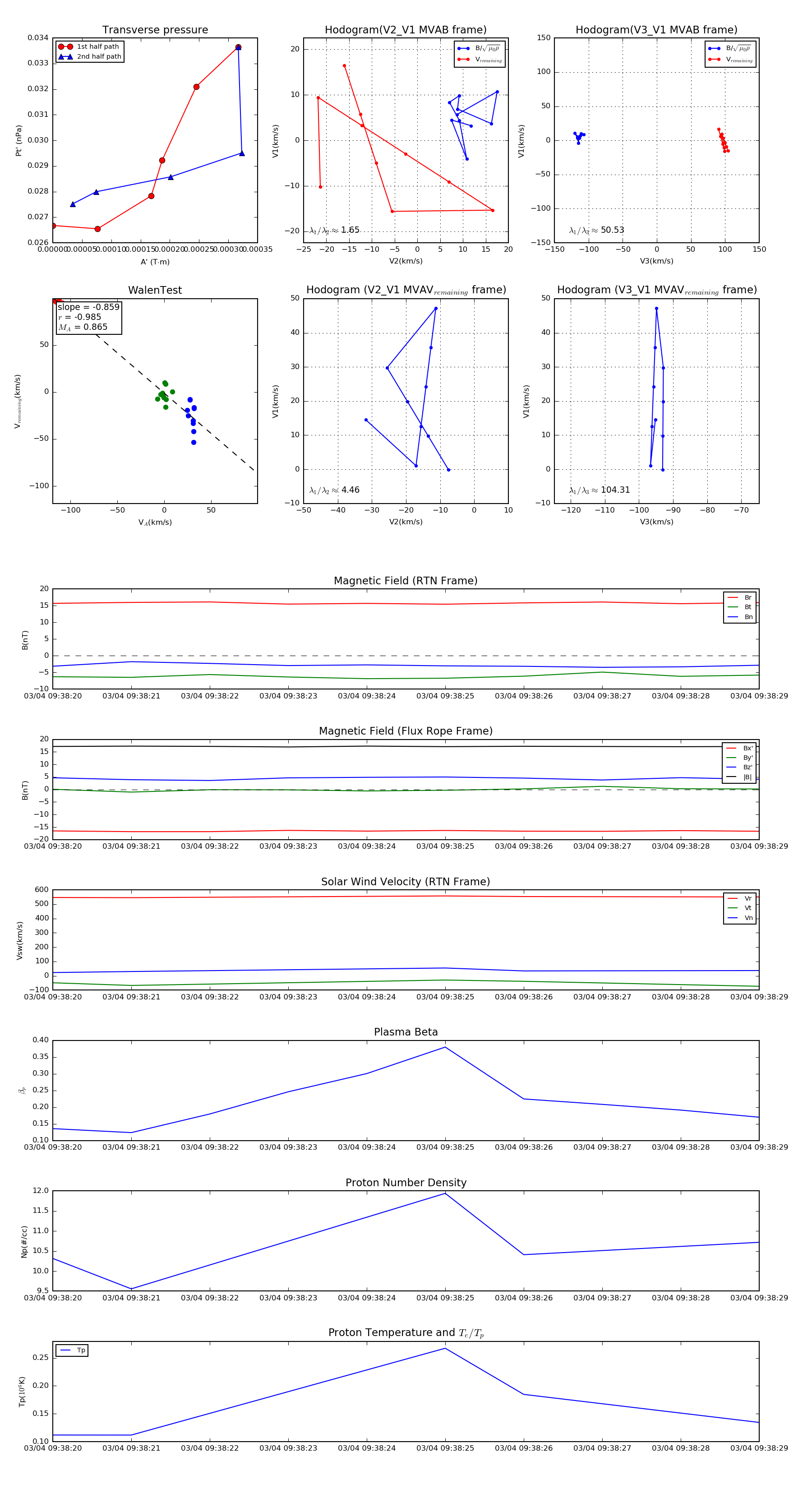Click the 'Magnetic Field (Flux Rope Frame)' title
Image resolution: width=812 pixels, height=1489 pixels.
pyautogui.click(x=406, y=731)
